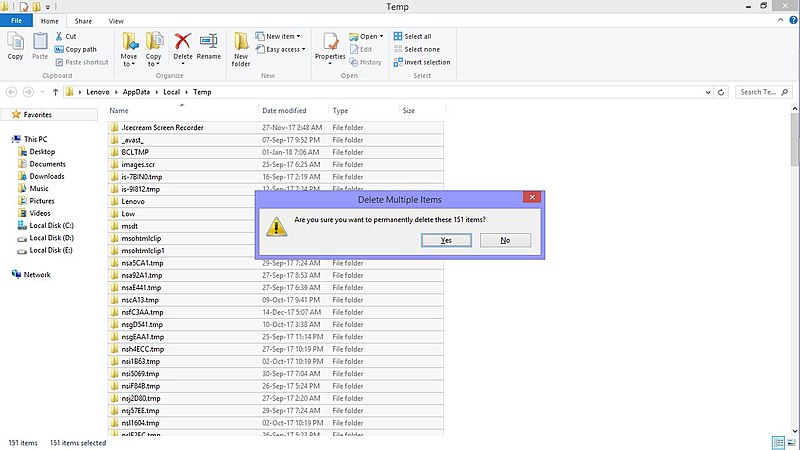Switch to large icons view in status bar

coord(791,442)
